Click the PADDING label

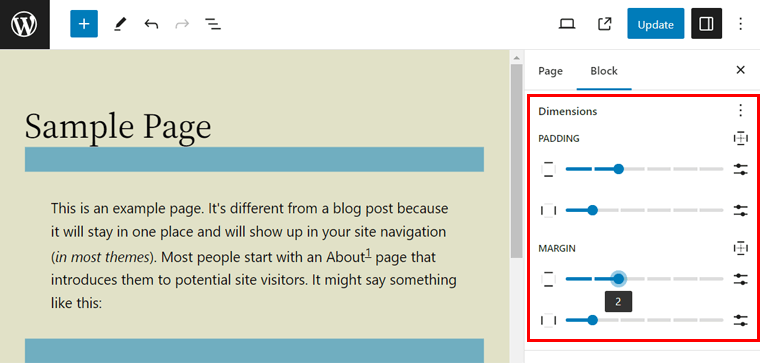(x=559, y=139)
